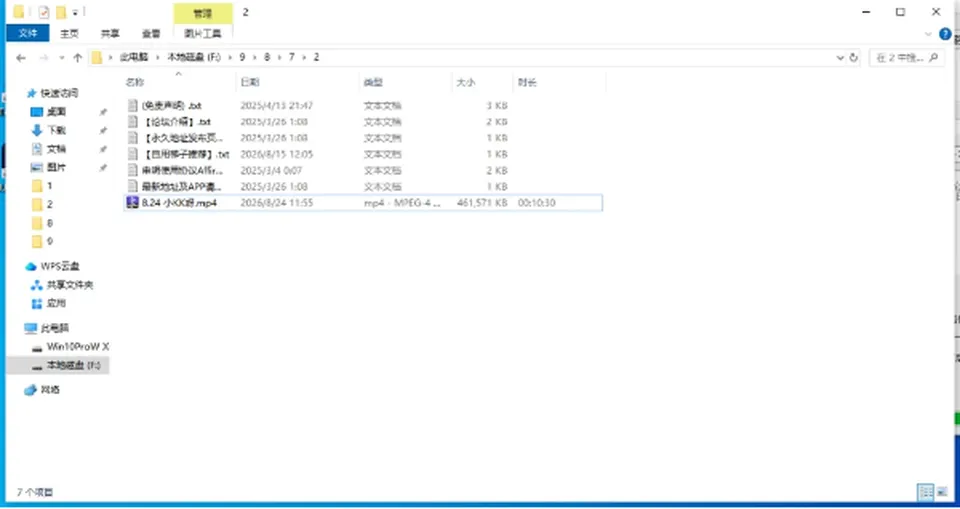Open 桌面 in the navigation pane
The image size is (960, 509).
pos(56,112)
